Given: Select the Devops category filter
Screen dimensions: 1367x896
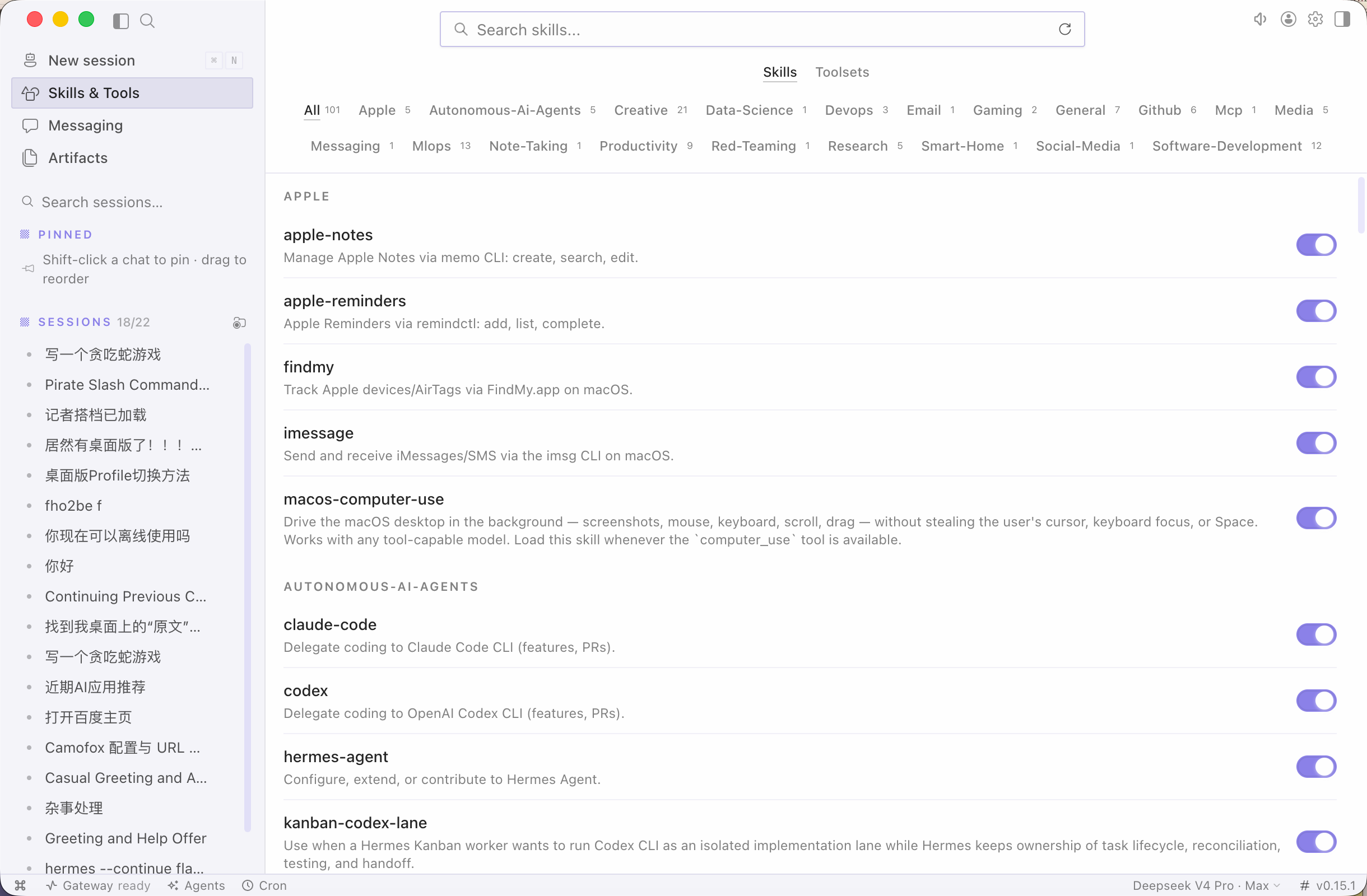Looking at the screenshot, I should [x=857, y=110].
